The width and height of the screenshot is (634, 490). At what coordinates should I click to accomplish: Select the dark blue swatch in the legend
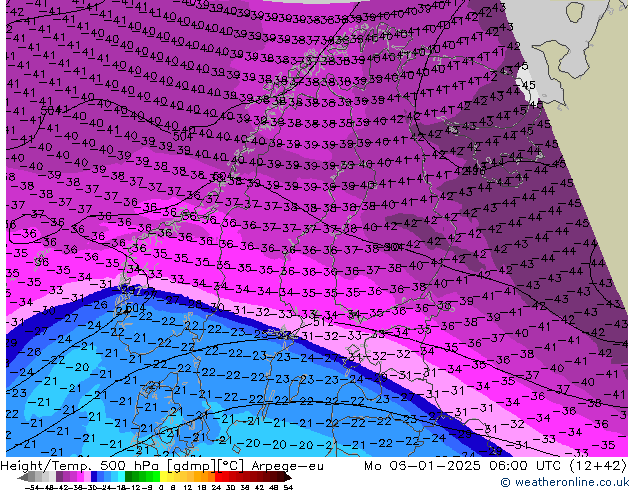click(x=94, y=476)
